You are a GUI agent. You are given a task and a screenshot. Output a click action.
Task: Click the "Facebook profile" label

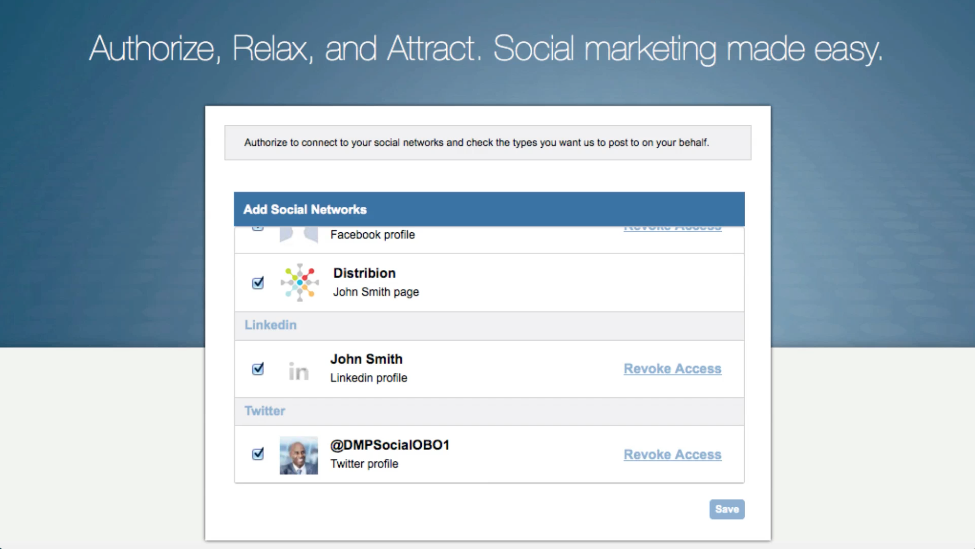click(372, 235)
